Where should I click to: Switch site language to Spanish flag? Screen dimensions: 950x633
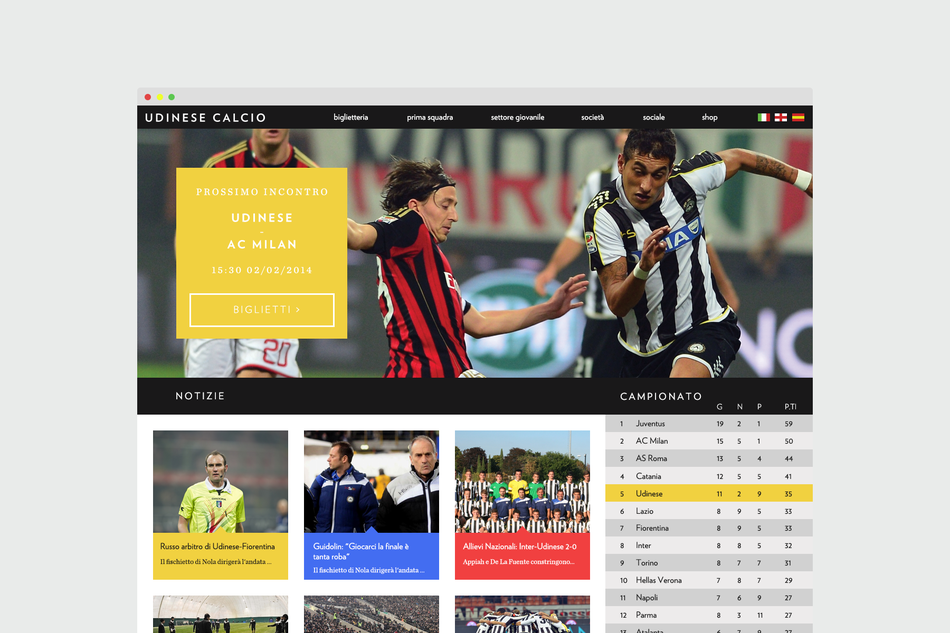[798, 118]
